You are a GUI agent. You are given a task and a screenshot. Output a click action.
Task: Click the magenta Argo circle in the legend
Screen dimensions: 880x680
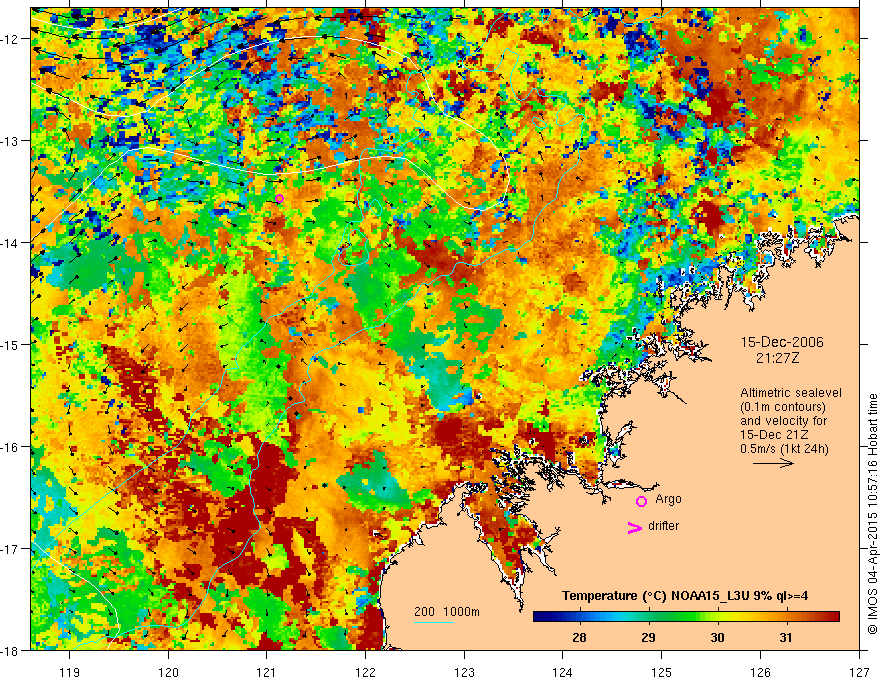coord(641,501)
